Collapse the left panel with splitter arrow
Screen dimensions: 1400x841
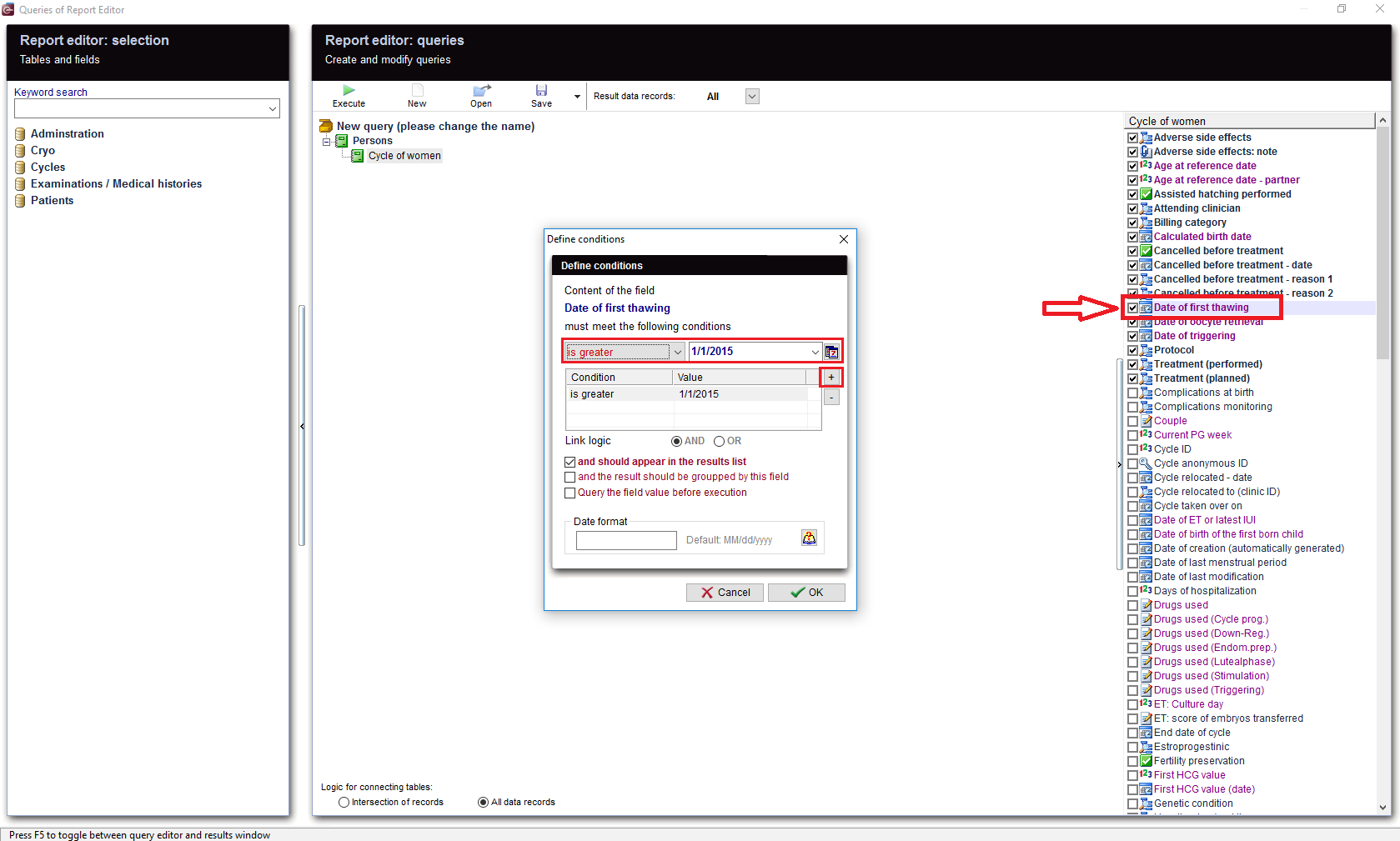(302, 426)
